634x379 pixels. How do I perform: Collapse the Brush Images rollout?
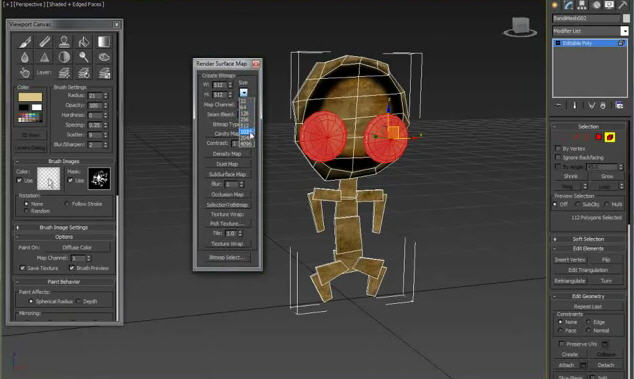pos(64,161)
